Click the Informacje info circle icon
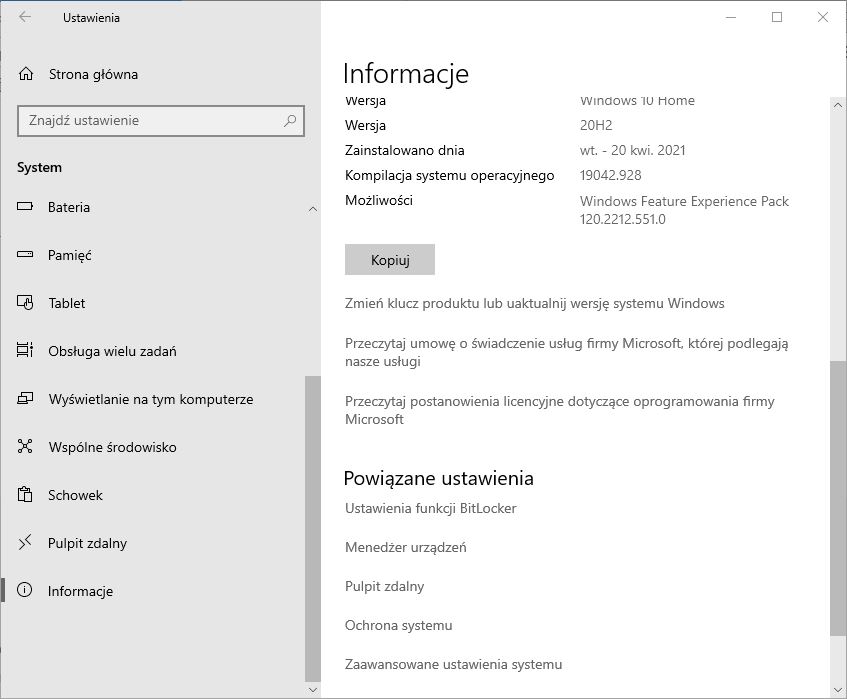Viewport: 847px width, 699px height. tap(25, 590)
